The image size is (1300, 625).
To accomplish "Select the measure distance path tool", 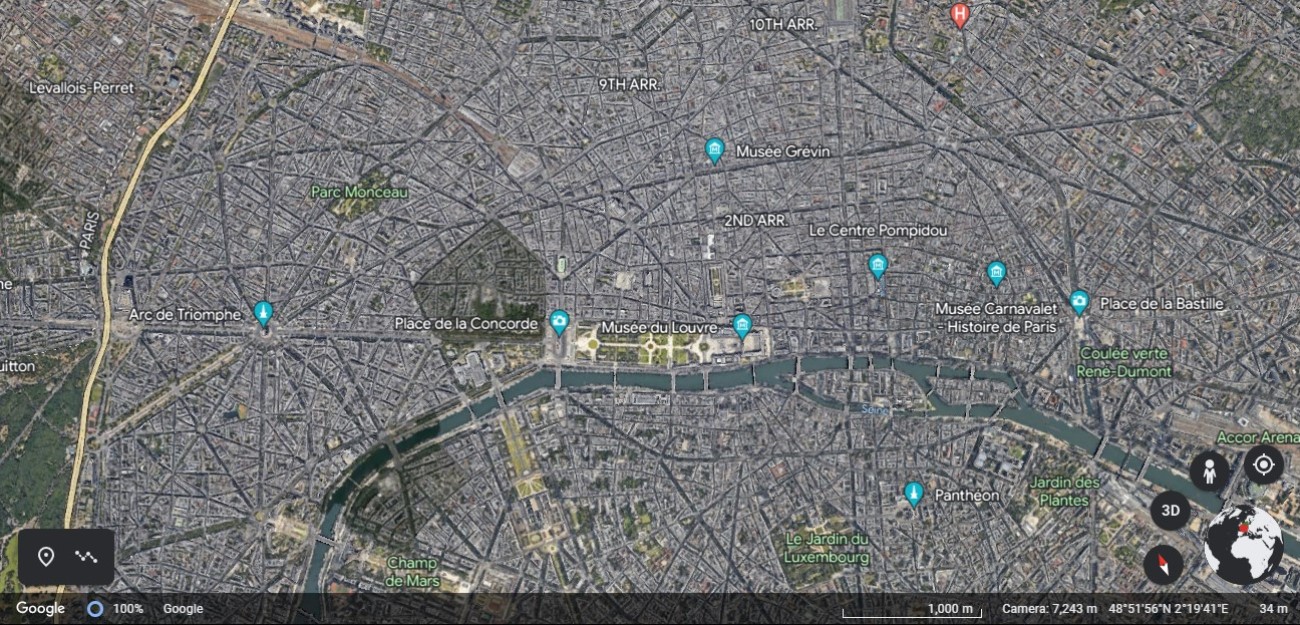I will (86, 557).
